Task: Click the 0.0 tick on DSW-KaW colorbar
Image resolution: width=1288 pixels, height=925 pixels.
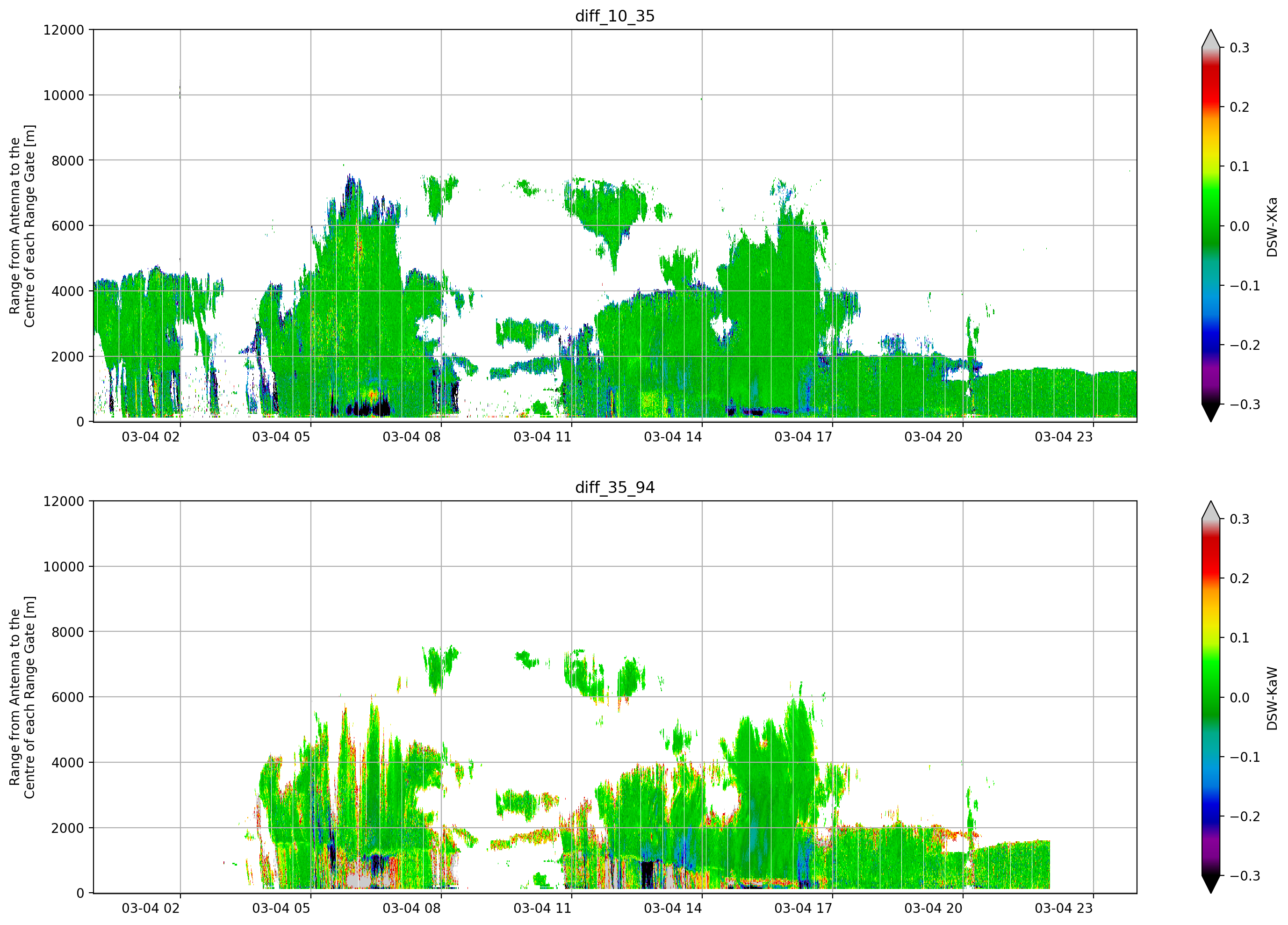Action: coord(1239,698)
